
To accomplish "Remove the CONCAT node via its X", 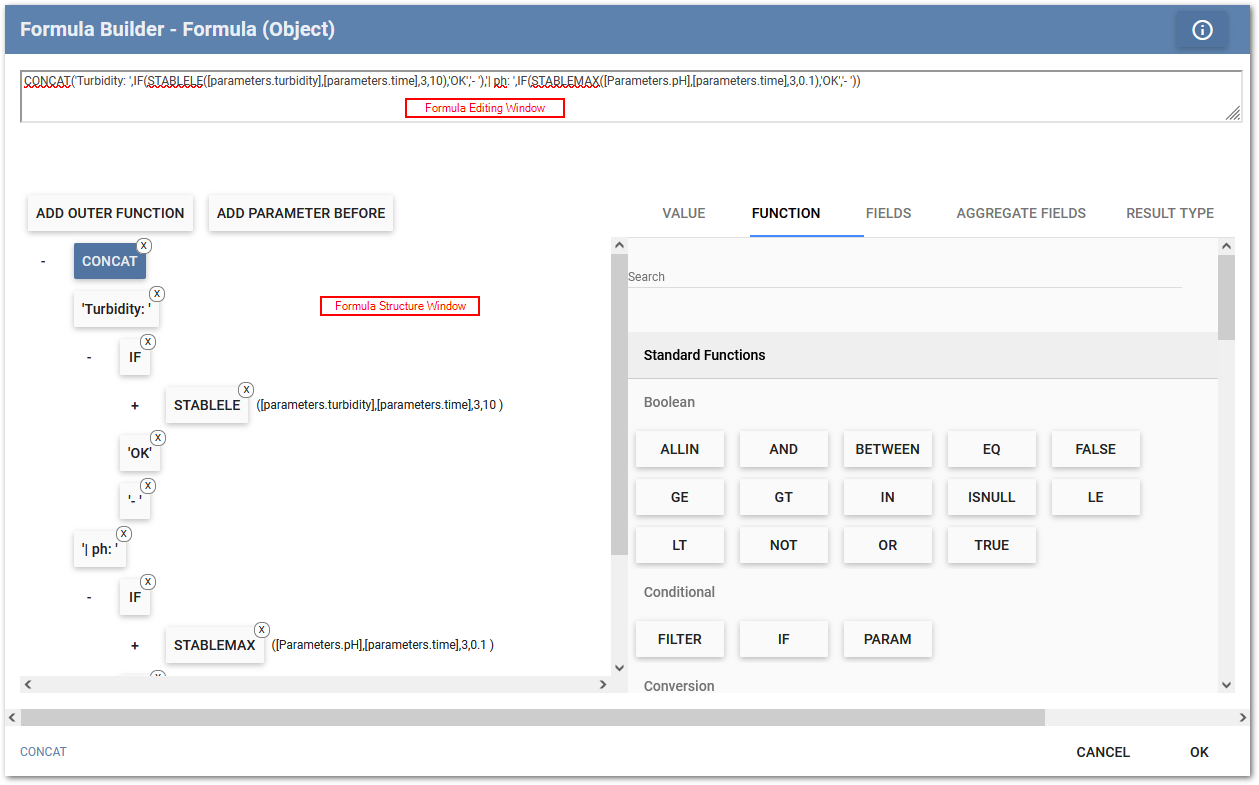I will 144,246.
